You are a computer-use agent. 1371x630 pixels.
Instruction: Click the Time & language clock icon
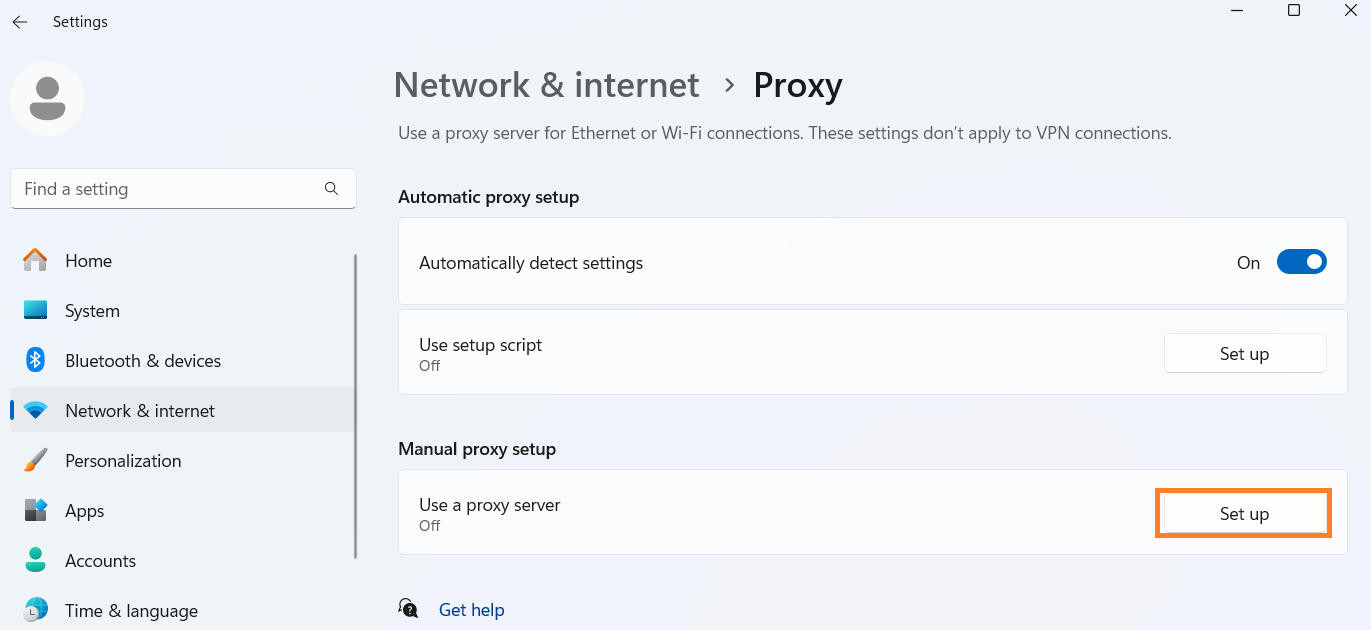35,610
